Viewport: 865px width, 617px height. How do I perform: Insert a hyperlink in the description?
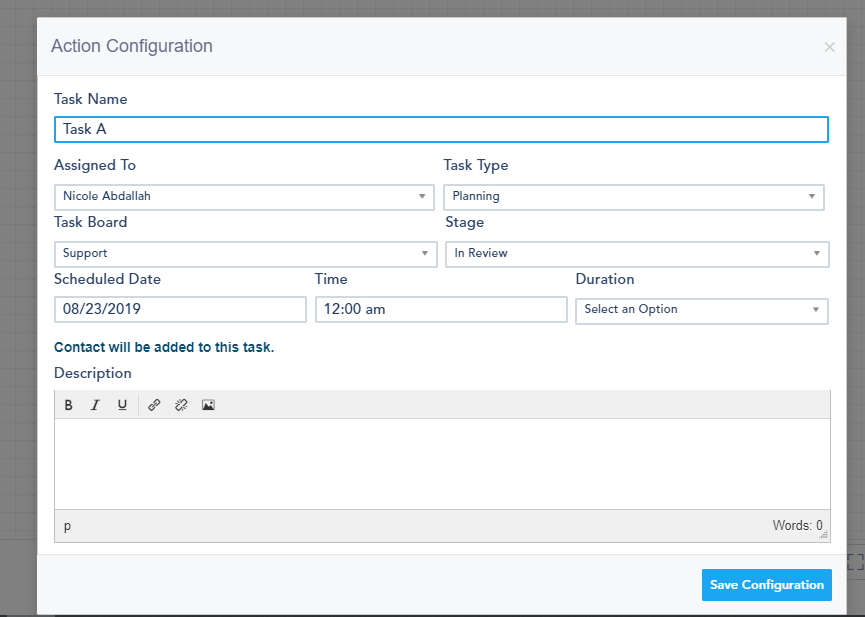(155, 404)
